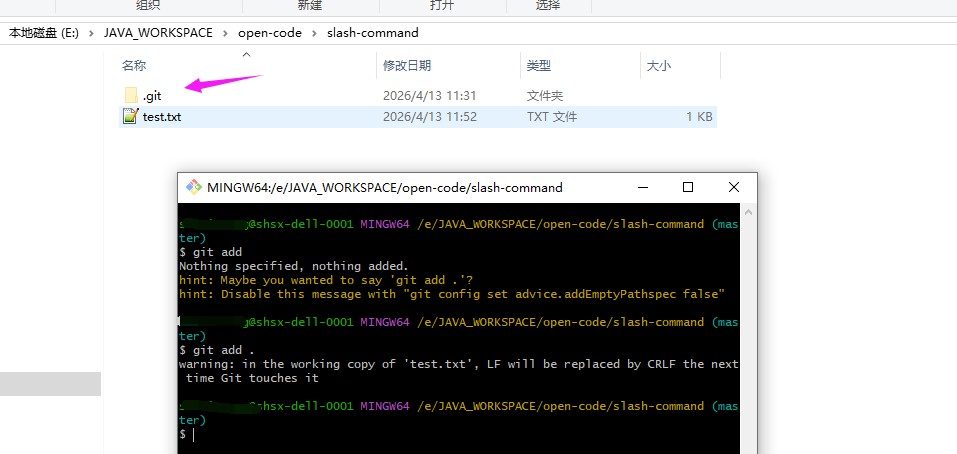Click the hint line 'Maybe you wanted to say'
The height and width of the screenshot is (454, 957).
click(326, 280)
